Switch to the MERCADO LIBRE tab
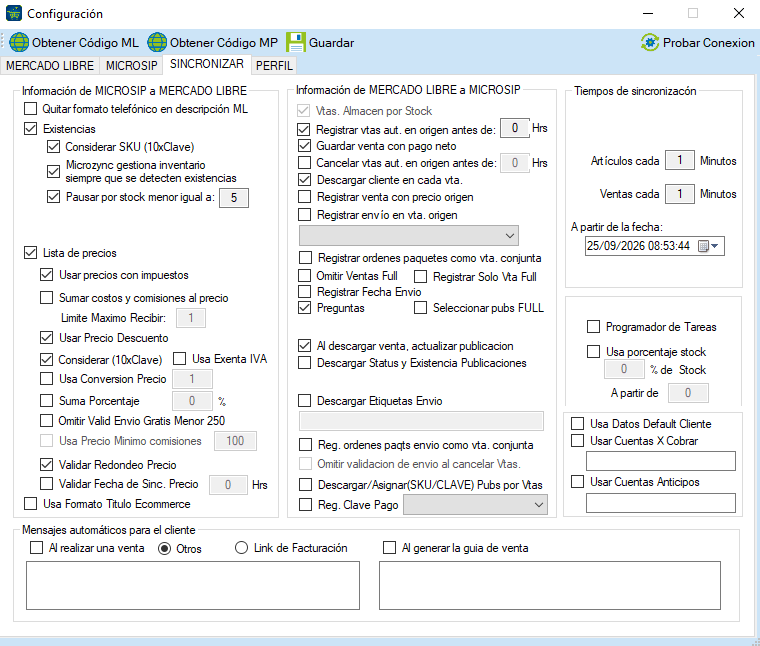This screenshot has width=760, height=646. click(x=50, y=65)
